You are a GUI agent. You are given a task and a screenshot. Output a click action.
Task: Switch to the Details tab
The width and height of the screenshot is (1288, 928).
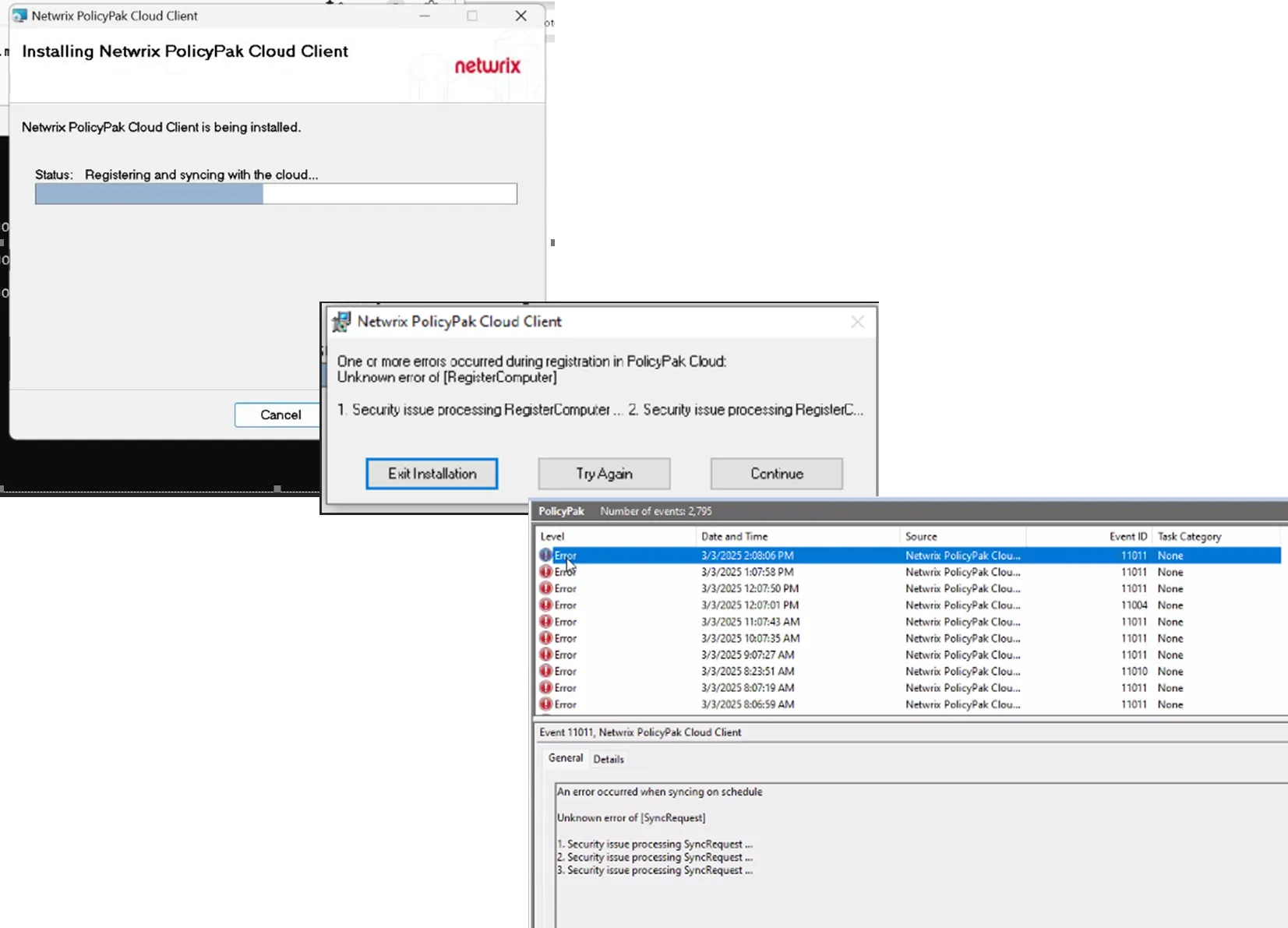tap(608, 759)
